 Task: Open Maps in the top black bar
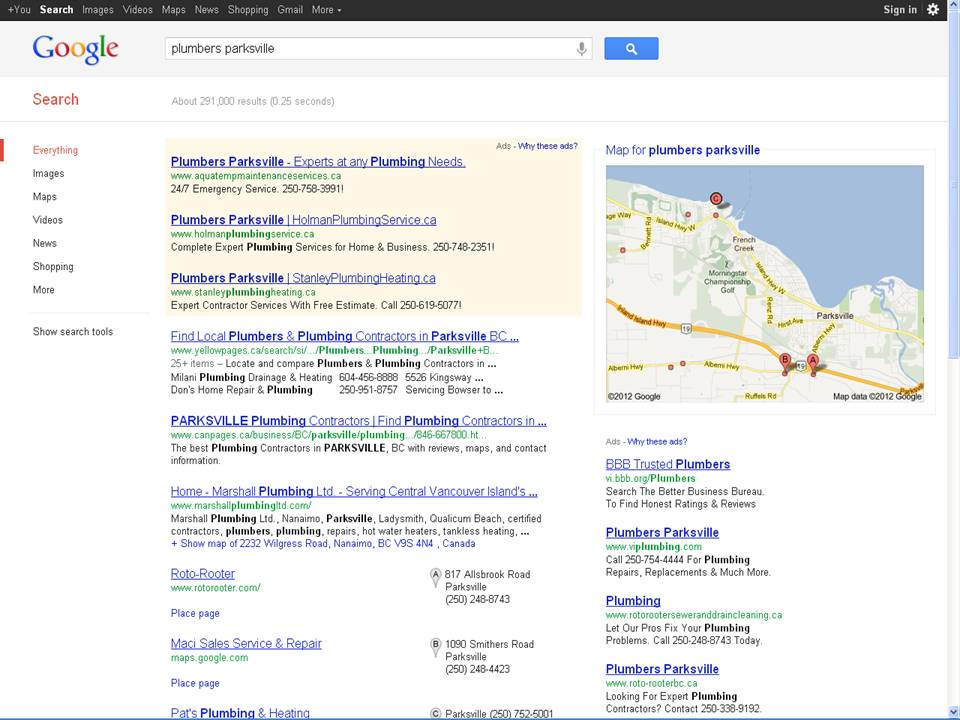coord(173,10)
